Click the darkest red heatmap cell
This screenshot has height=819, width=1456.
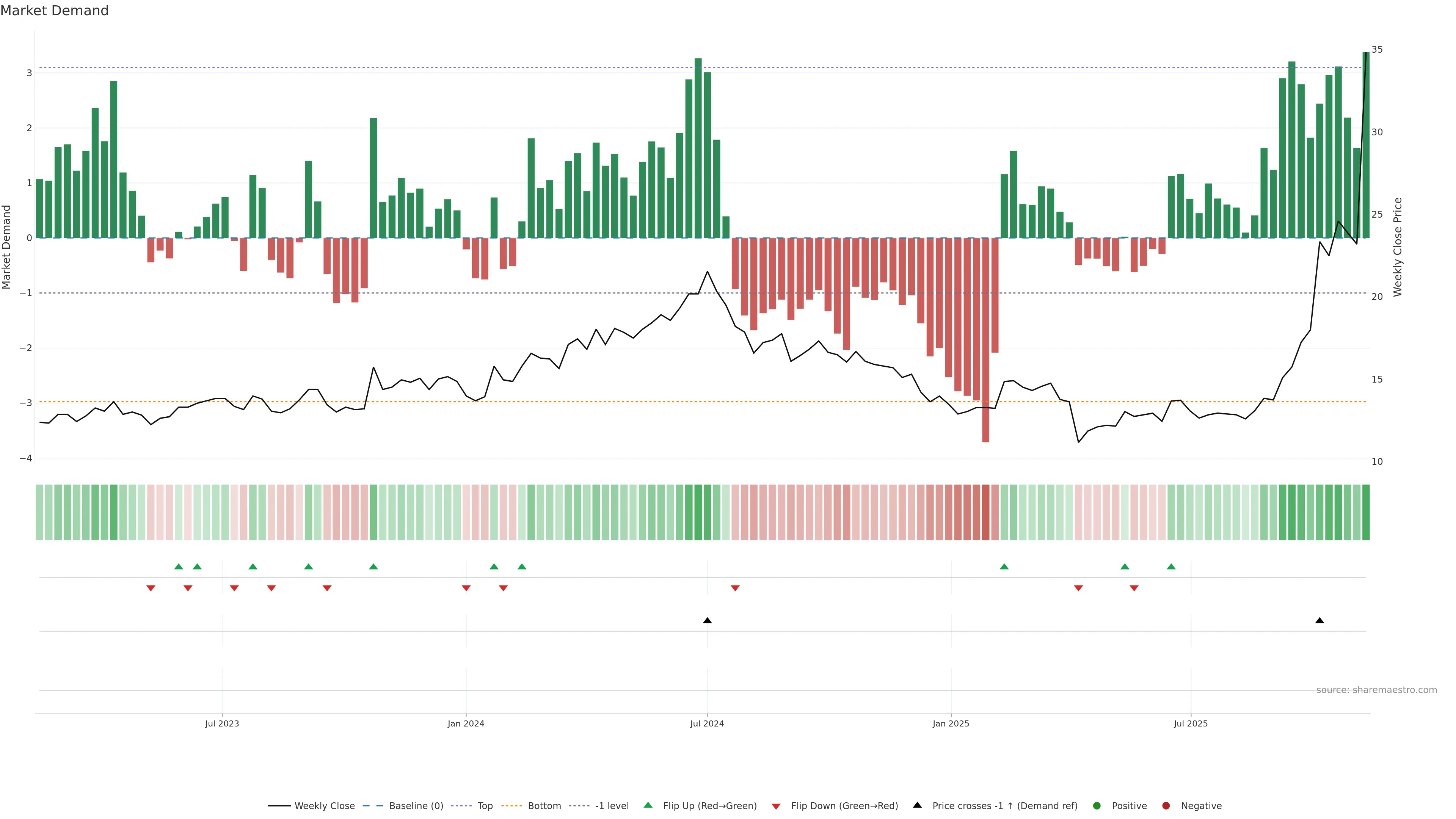[x=986, y=512]
